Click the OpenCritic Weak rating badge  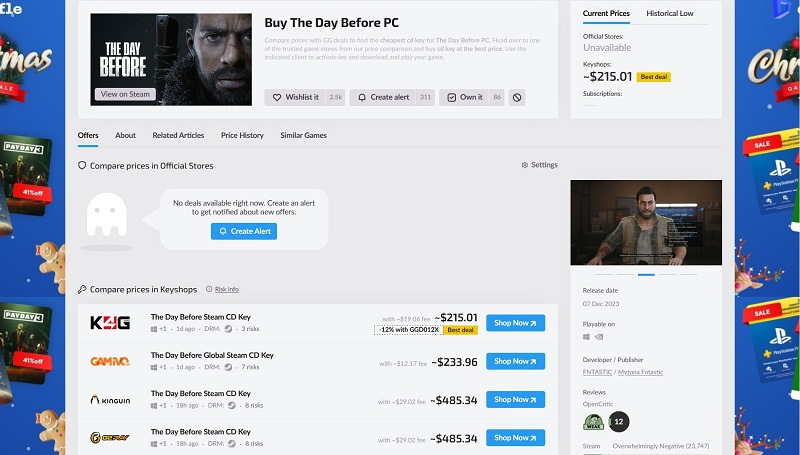pos(593,422)
